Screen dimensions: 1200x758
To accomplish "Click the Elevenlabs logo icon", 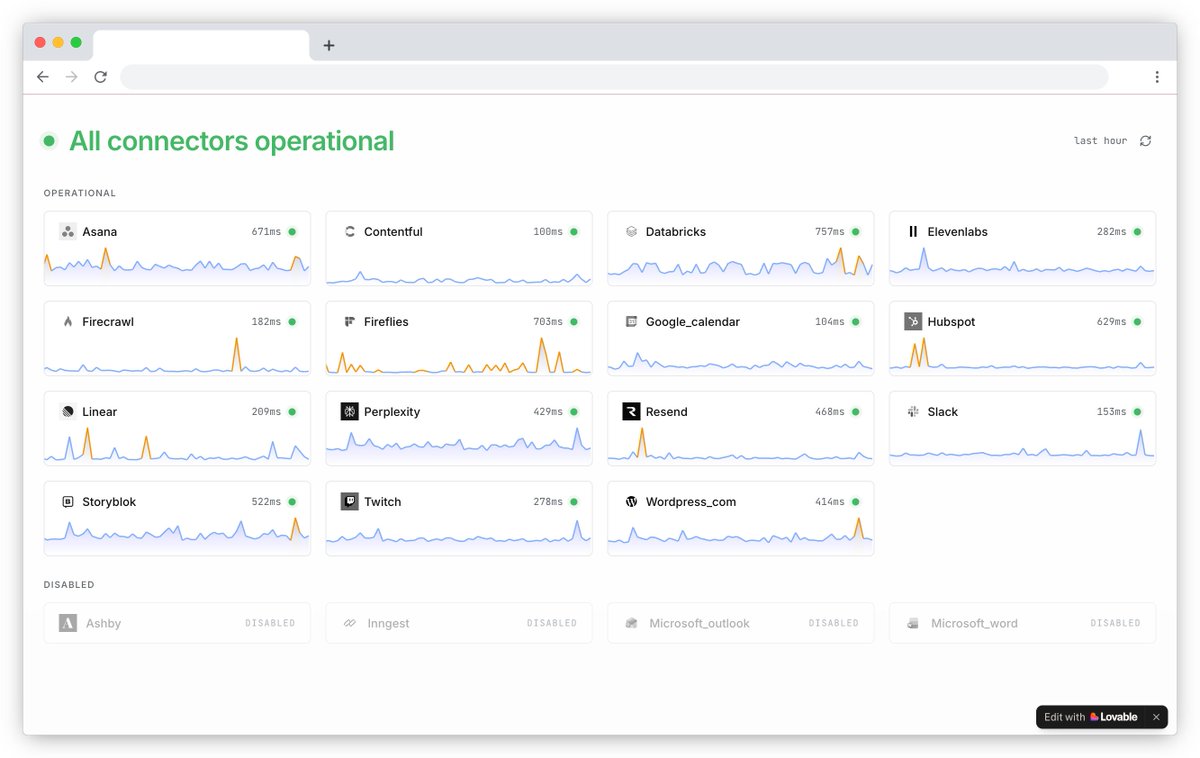I will point(913,232).
